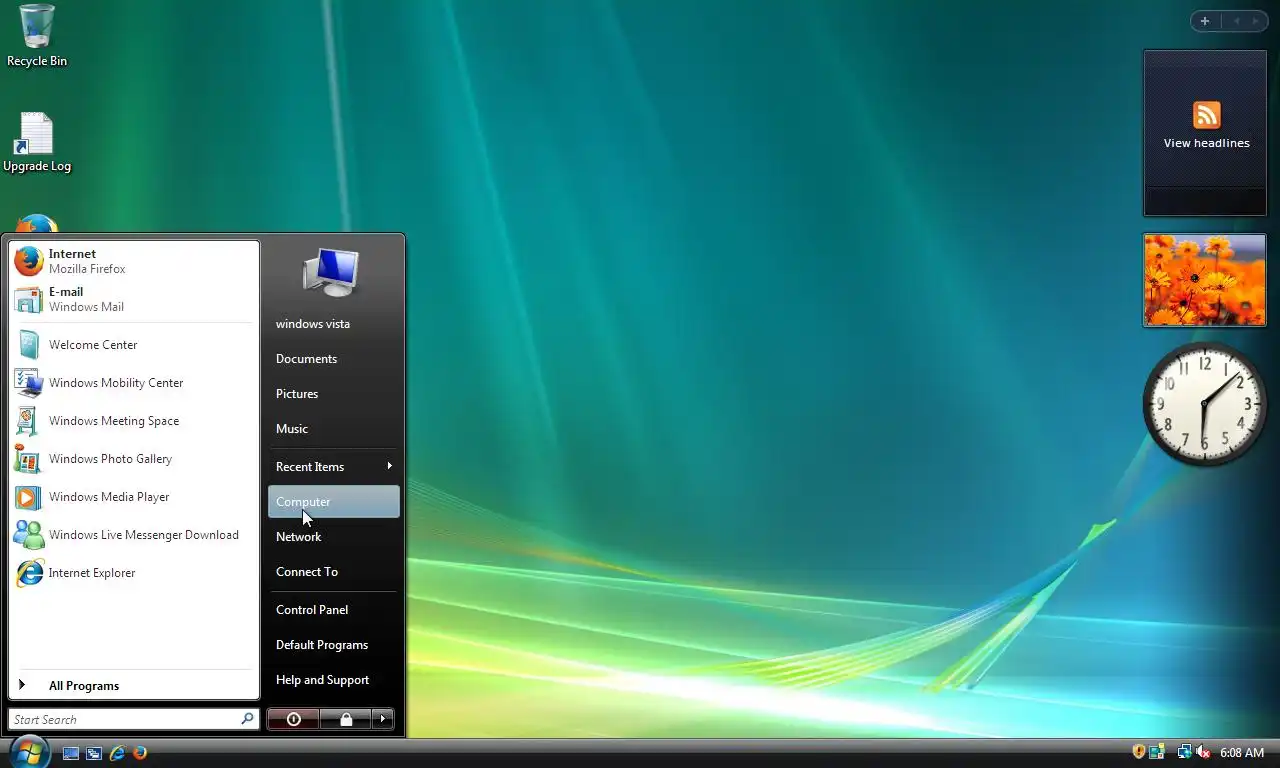Viewport: 1280px width, 768px height.
Task: Open the Upgrade Log desktop shortcut
Action: click(x=37, y=142)
